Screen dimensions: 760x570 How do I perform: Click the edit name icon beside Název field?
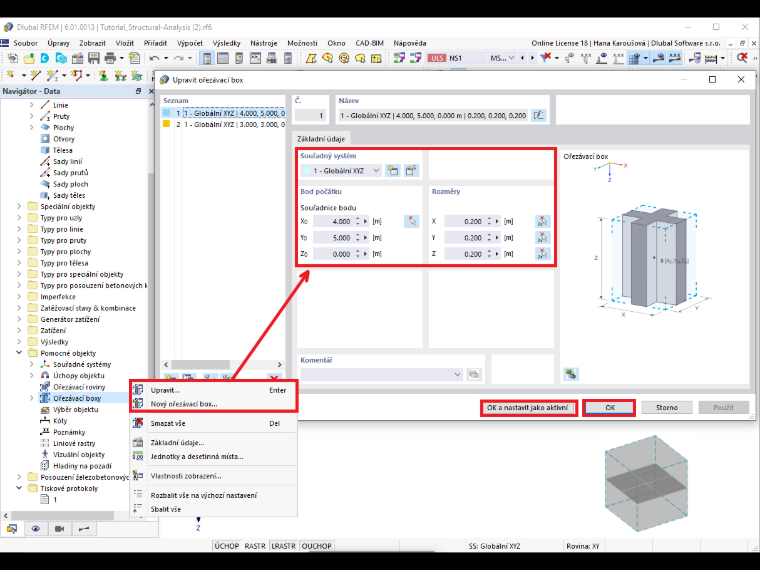[538, 115]
